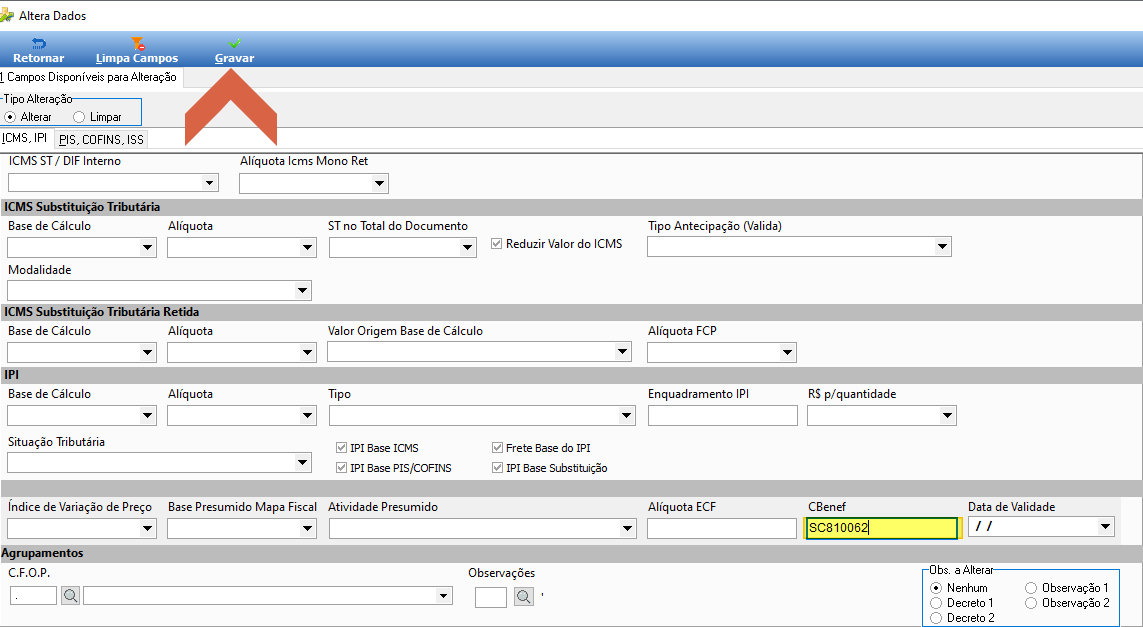Toggle IPI Base Substituição checkbox
This screenshot has height=627, width=1143.
tap(497, 468)
